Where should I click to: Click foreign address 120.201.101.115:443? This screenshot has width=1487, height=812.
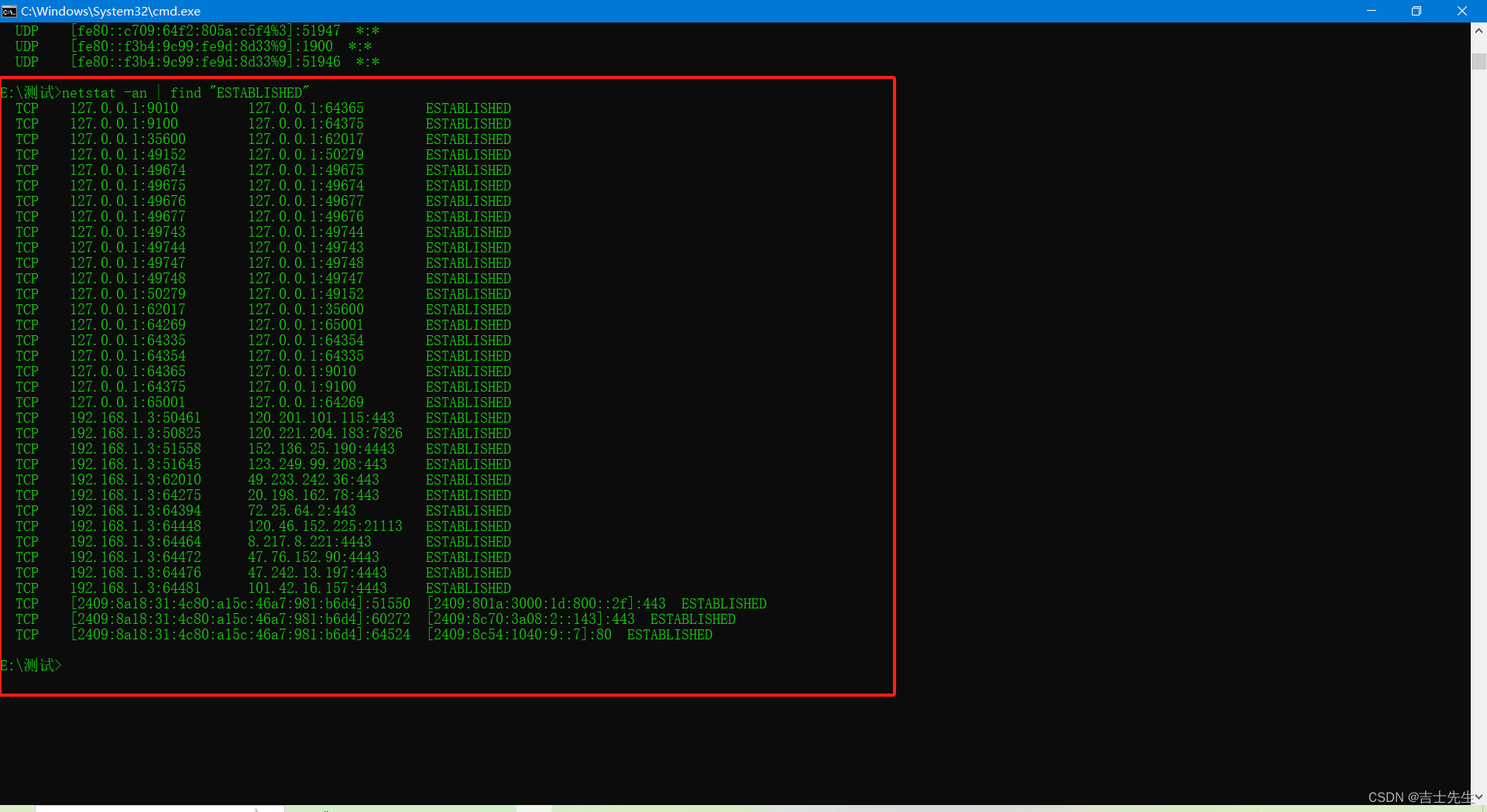tap(321, 418)
